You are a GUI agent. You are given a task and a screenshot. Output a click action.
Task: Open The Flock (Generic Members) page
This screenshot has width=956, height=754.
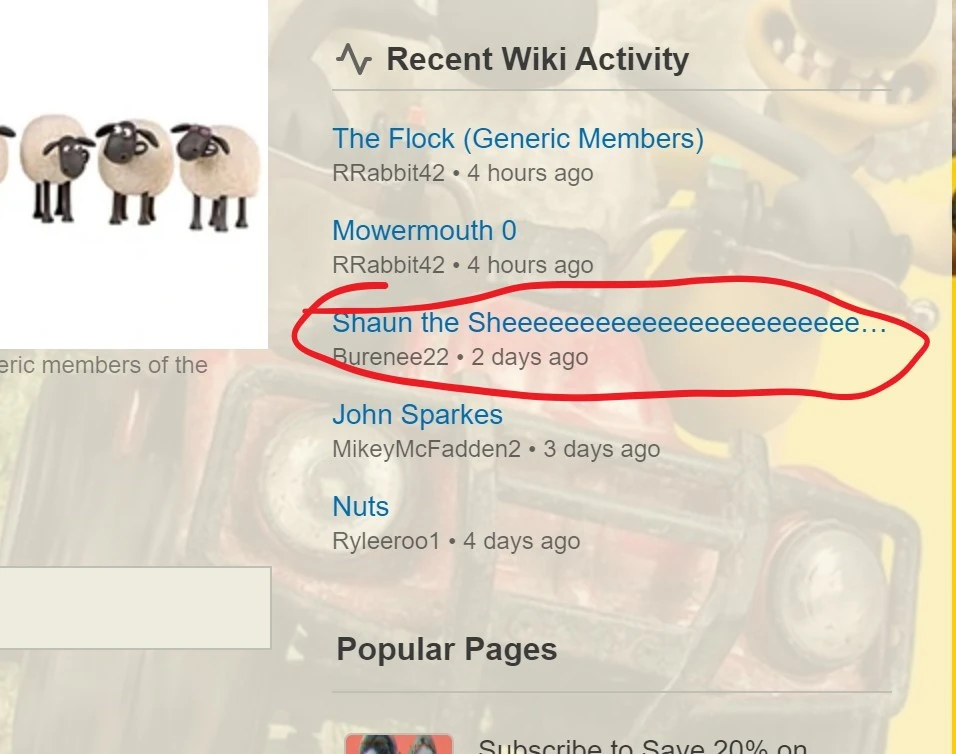pos(518,139)
